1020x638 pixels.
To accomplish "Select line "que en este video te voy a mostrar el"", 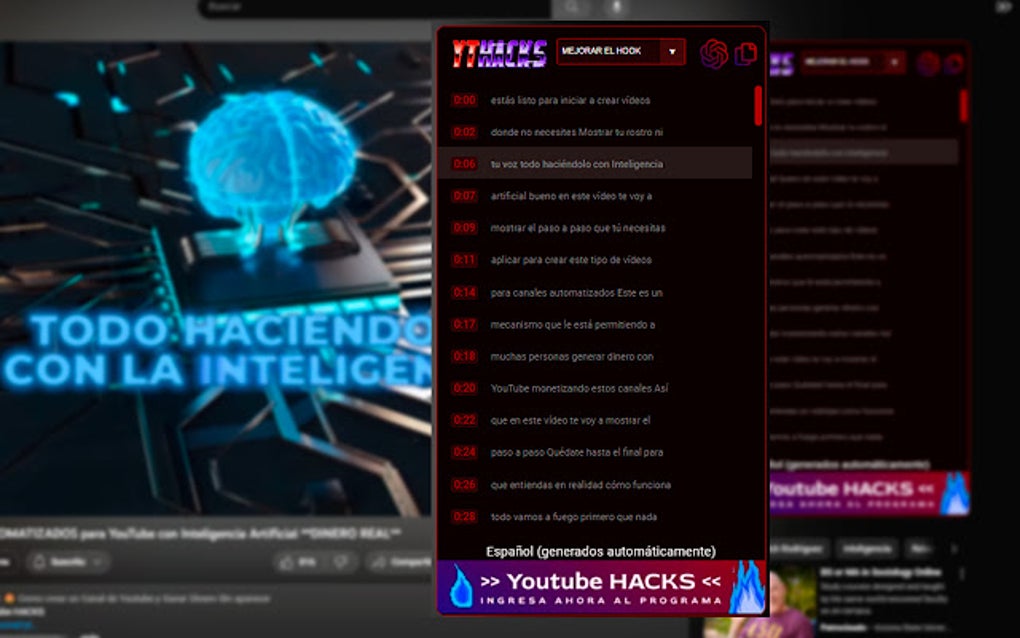I will pos(570,420).
